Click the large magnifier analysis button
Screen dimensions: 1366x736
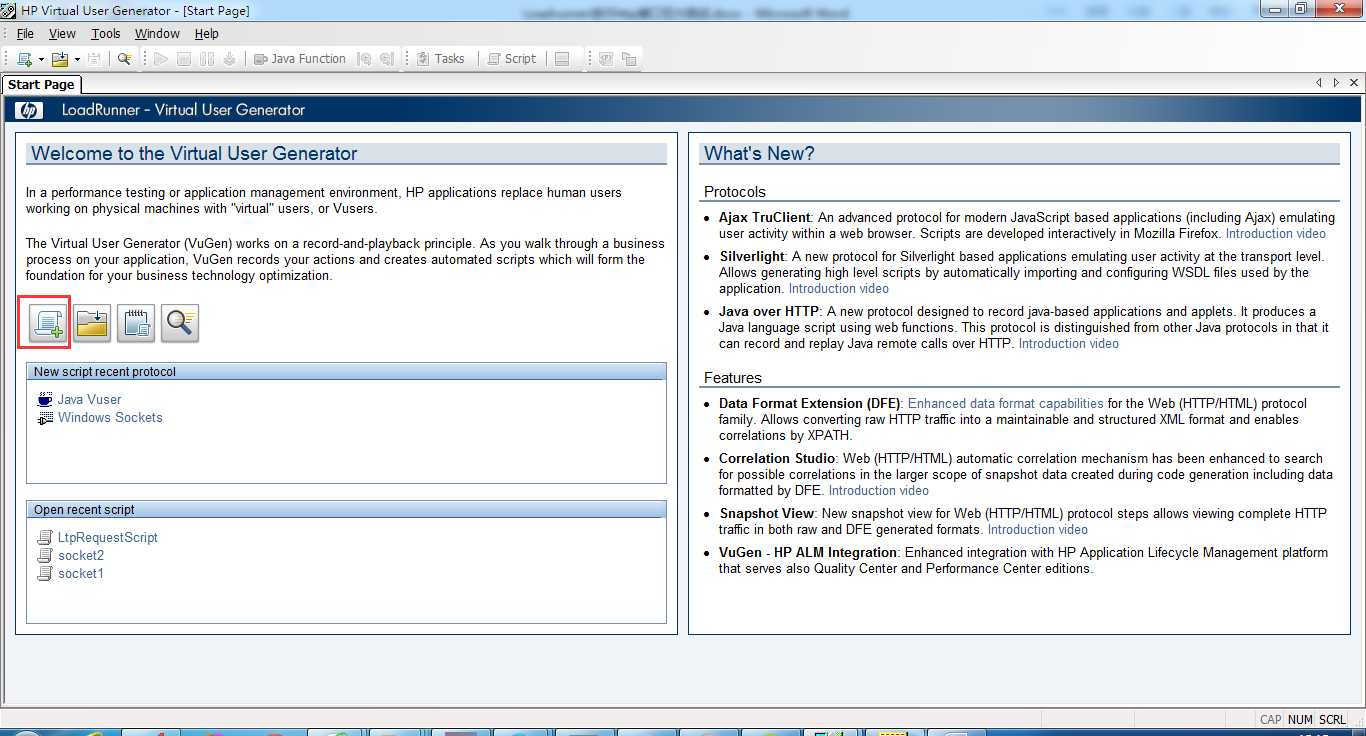[x=180, y=323]
